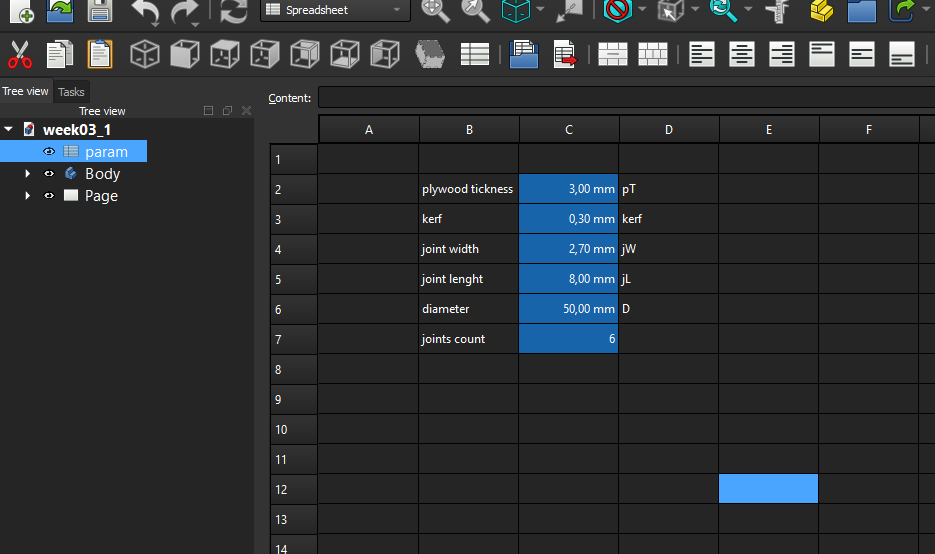
Task: Align cell content left
Action: [x=702, y=54]
